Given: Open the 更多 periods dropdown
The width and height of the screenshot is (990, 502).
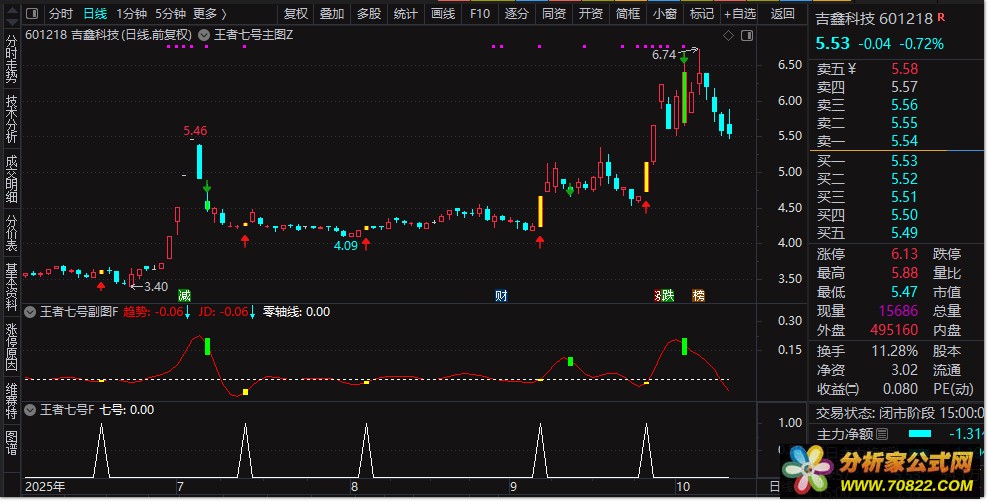Looking at the screenshot, I should (210, 13).
